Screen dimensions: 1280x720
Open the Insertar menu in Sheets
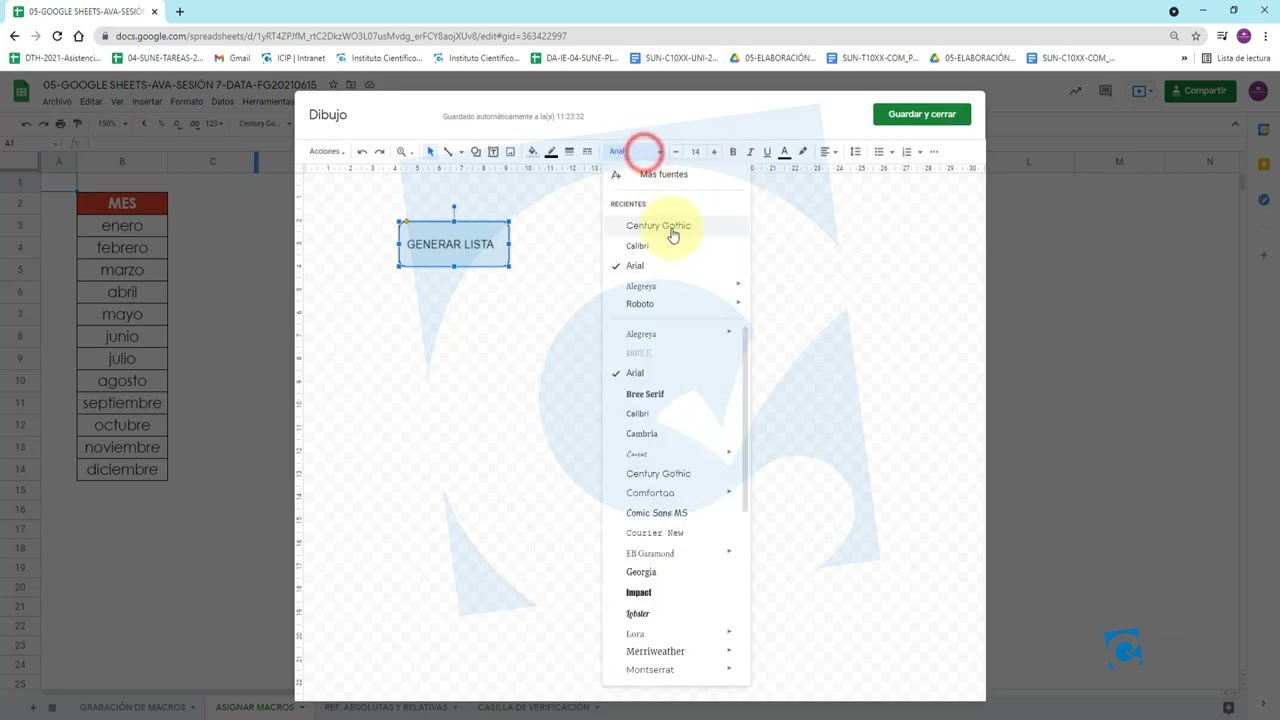click(x=147, y=102)
